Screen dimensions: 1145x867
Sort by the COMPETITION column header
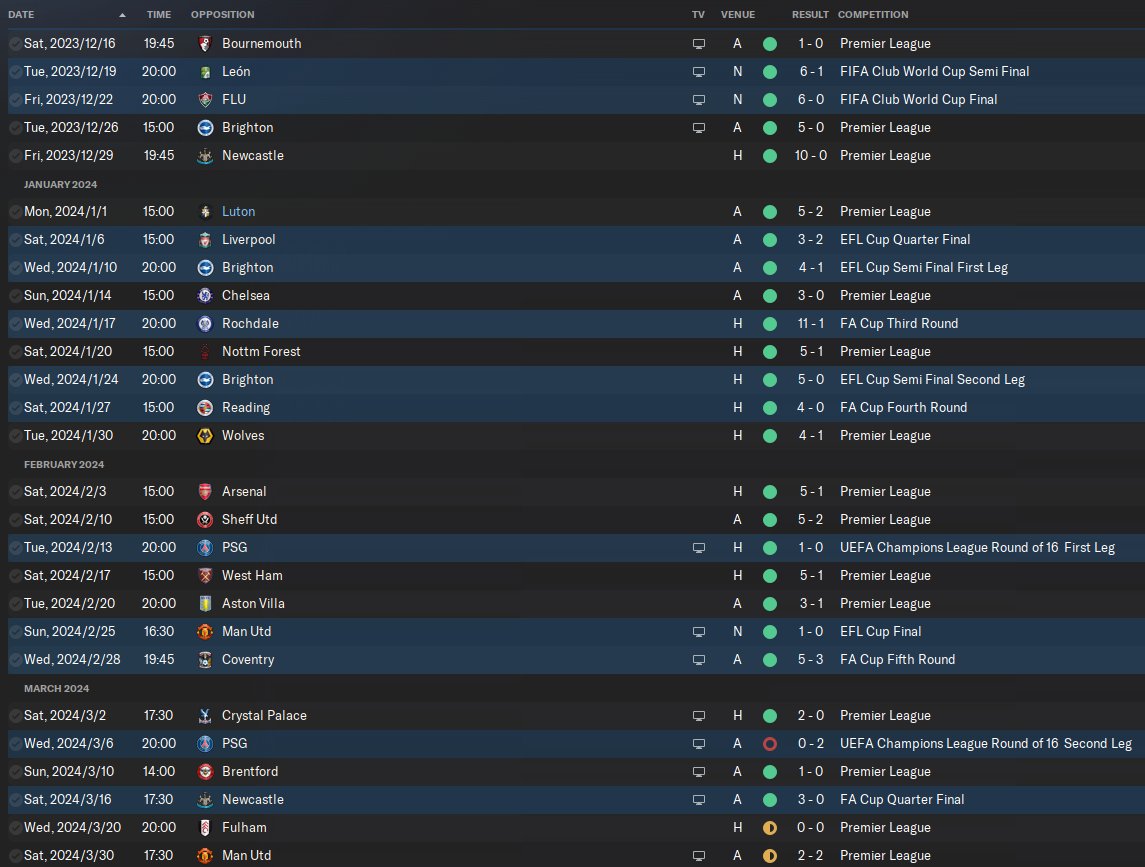click(873, 15)
